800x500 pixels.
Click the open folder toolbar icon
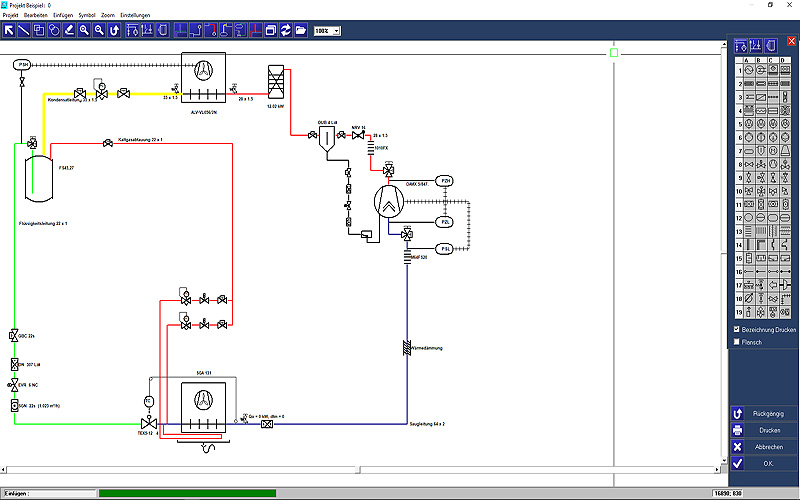pos(300,30)
